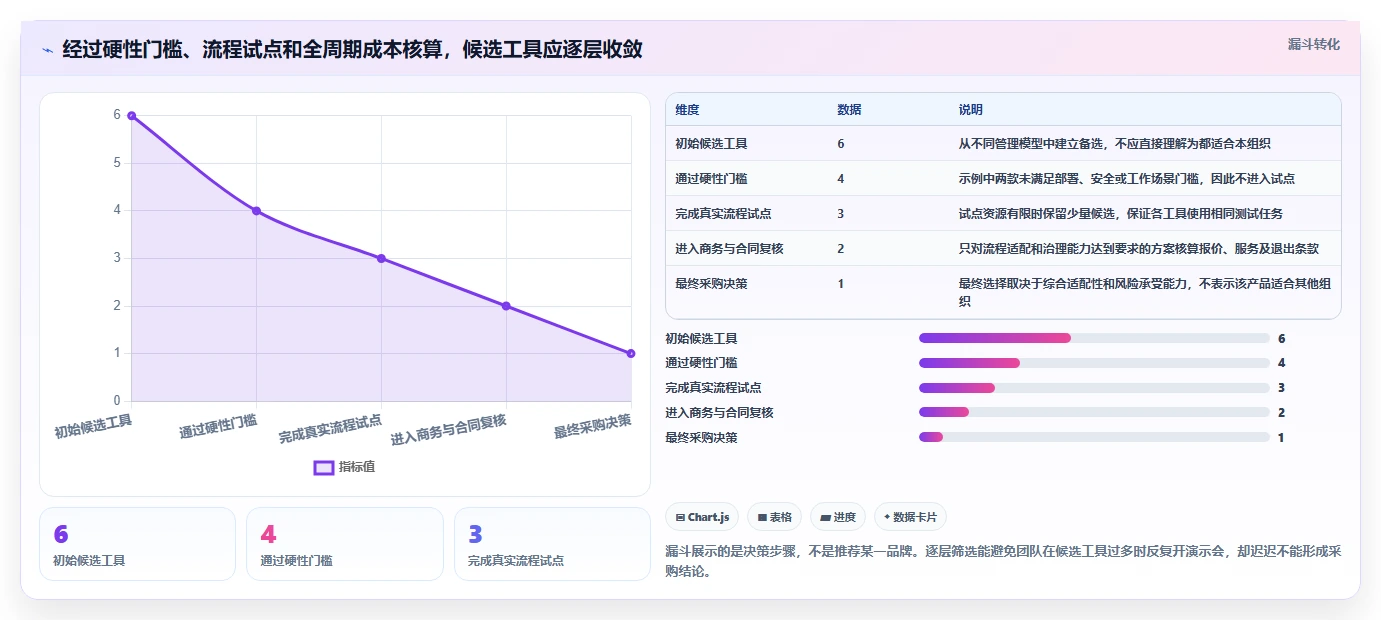Toggle the 指标值 legend swatch
The height and width of the screenshot is (620, 1381).
[x=323, y=467]
